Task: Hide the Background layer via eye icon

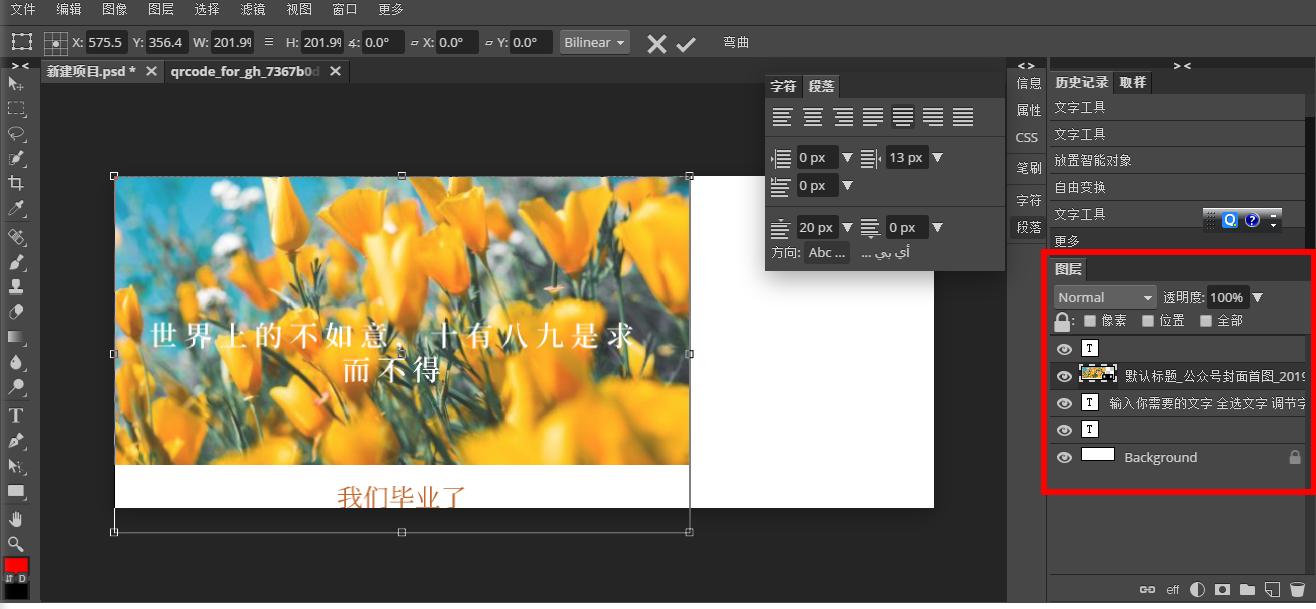Action: [x=1064, y=457]
